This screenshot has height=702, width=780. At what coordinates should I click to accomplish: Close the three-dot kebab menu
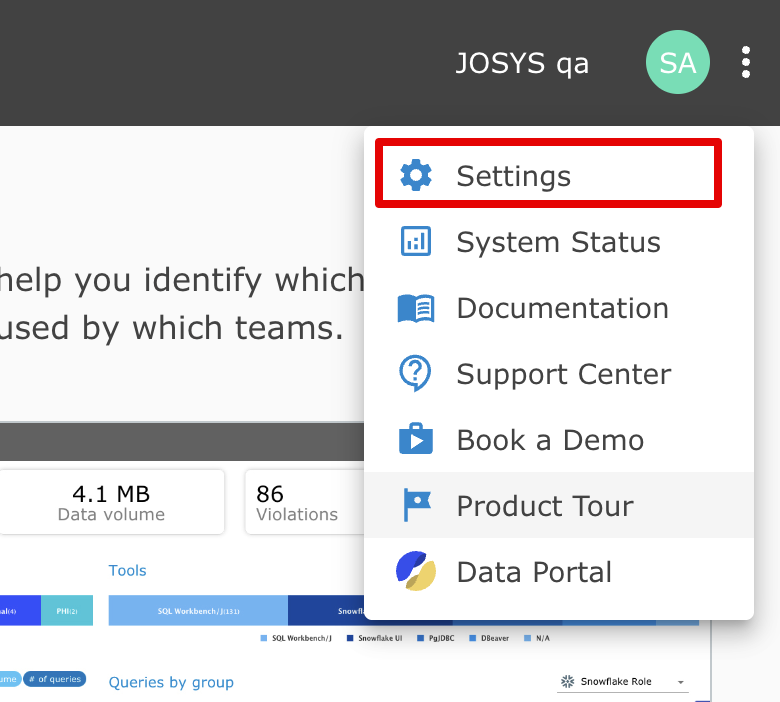[x=746, y=63]
